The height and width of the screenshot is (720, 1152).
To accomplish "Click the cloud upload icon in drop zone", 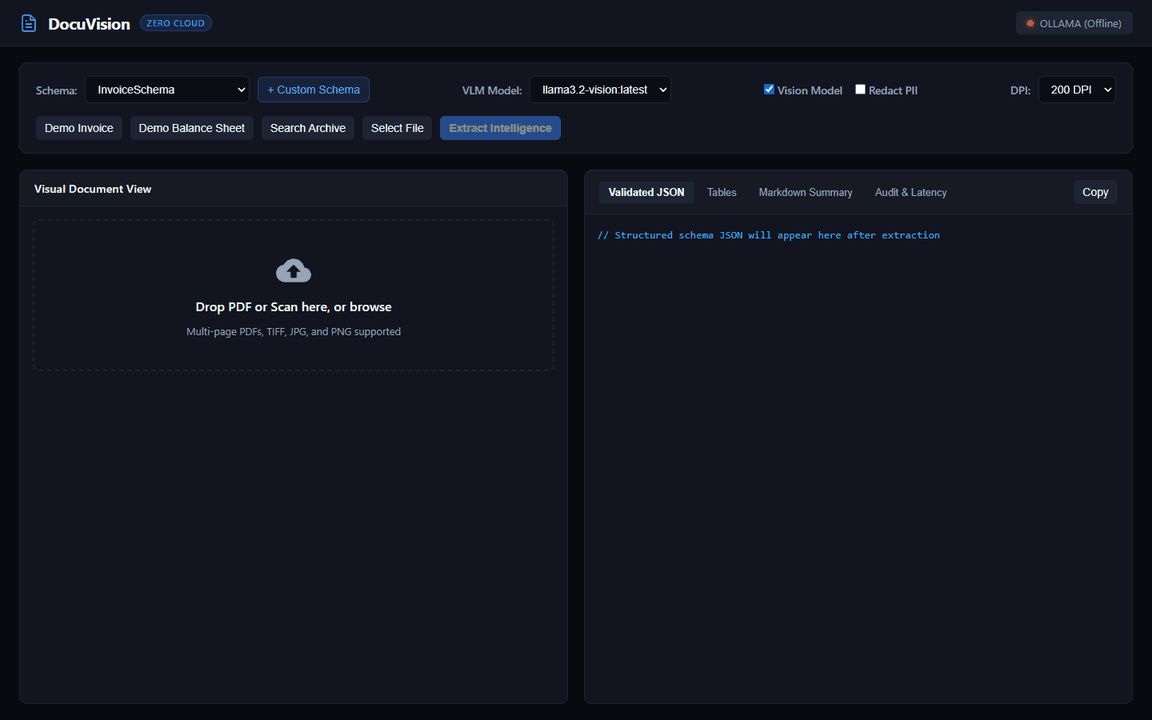I will (x=293, y=270).
